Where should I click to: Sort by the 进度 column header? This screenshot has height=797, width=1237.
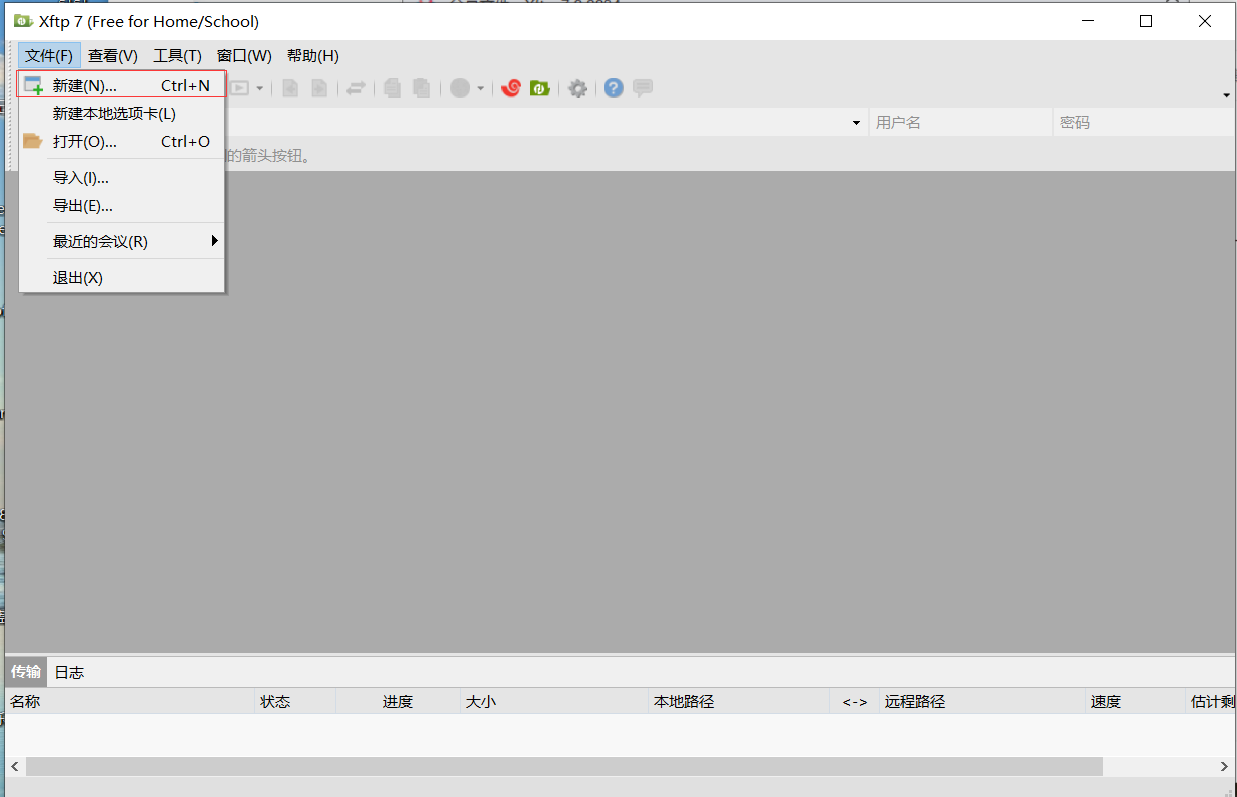(x=398, y=702)
